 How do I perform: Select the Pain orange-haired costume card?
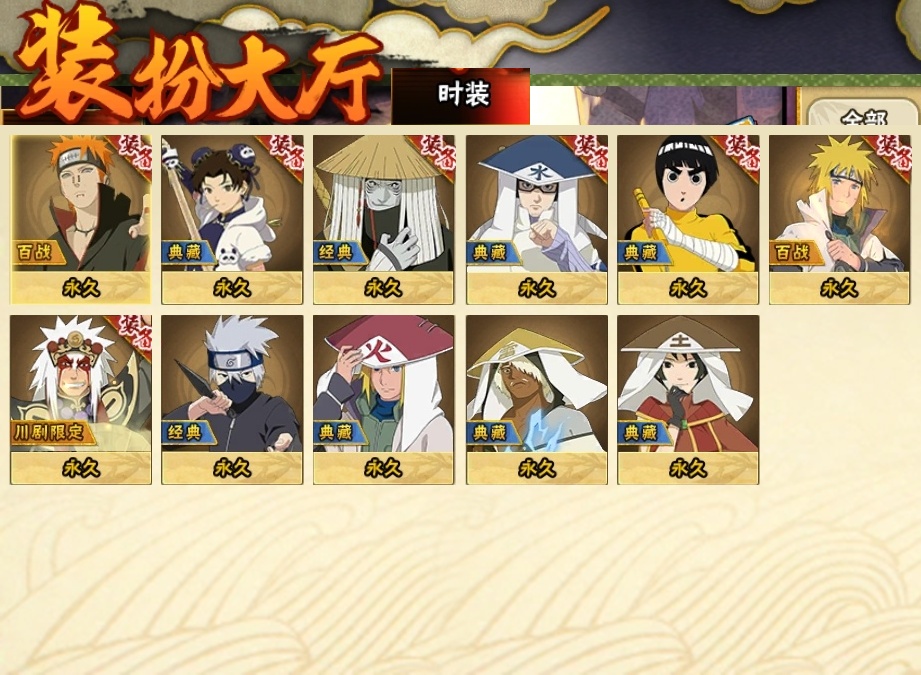[x=80, y=220]
